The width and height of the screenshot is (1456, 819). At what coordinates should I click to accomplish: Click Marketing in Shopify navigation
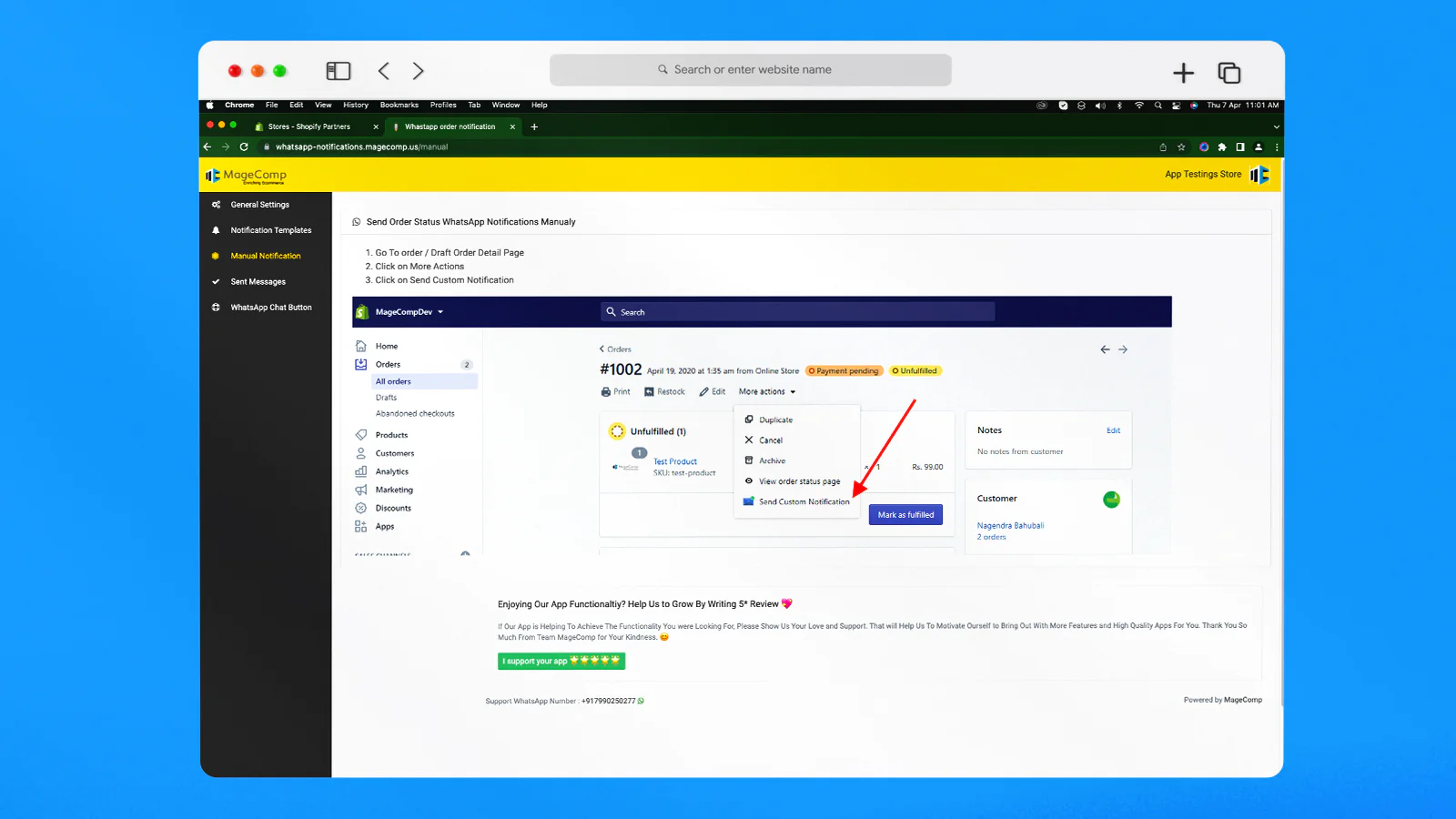[x=394, y=490]
